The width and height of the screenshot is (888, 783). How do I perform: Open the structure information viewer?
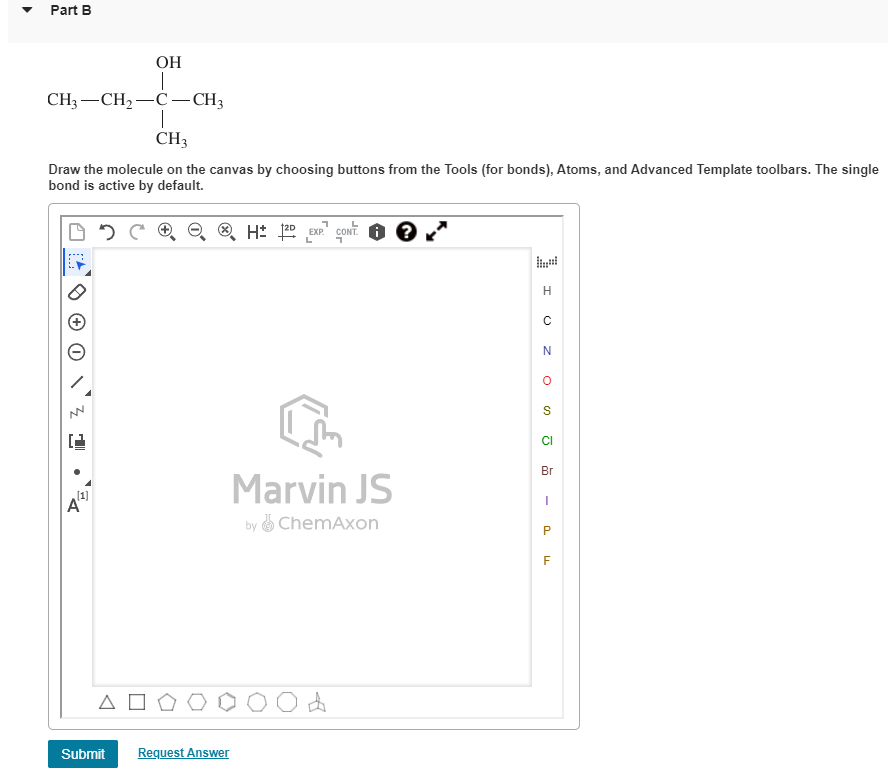point(376,231)
